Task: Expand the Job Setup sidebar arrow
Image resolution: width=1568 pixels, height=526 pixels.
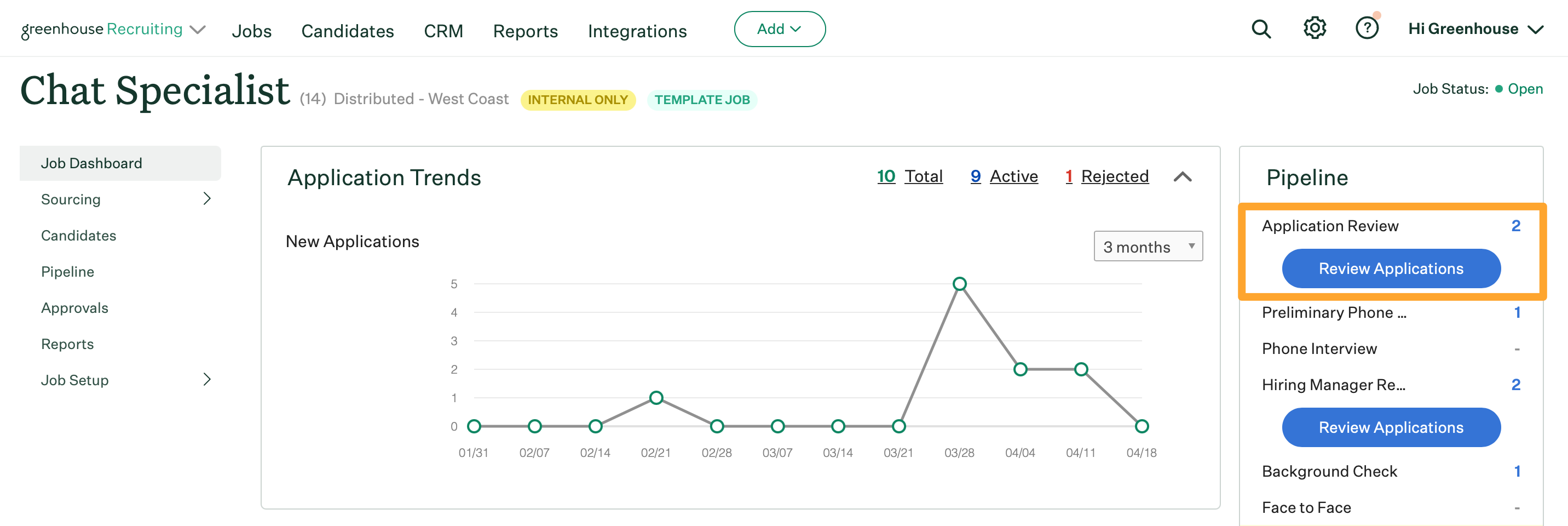Action: [207, 380]
